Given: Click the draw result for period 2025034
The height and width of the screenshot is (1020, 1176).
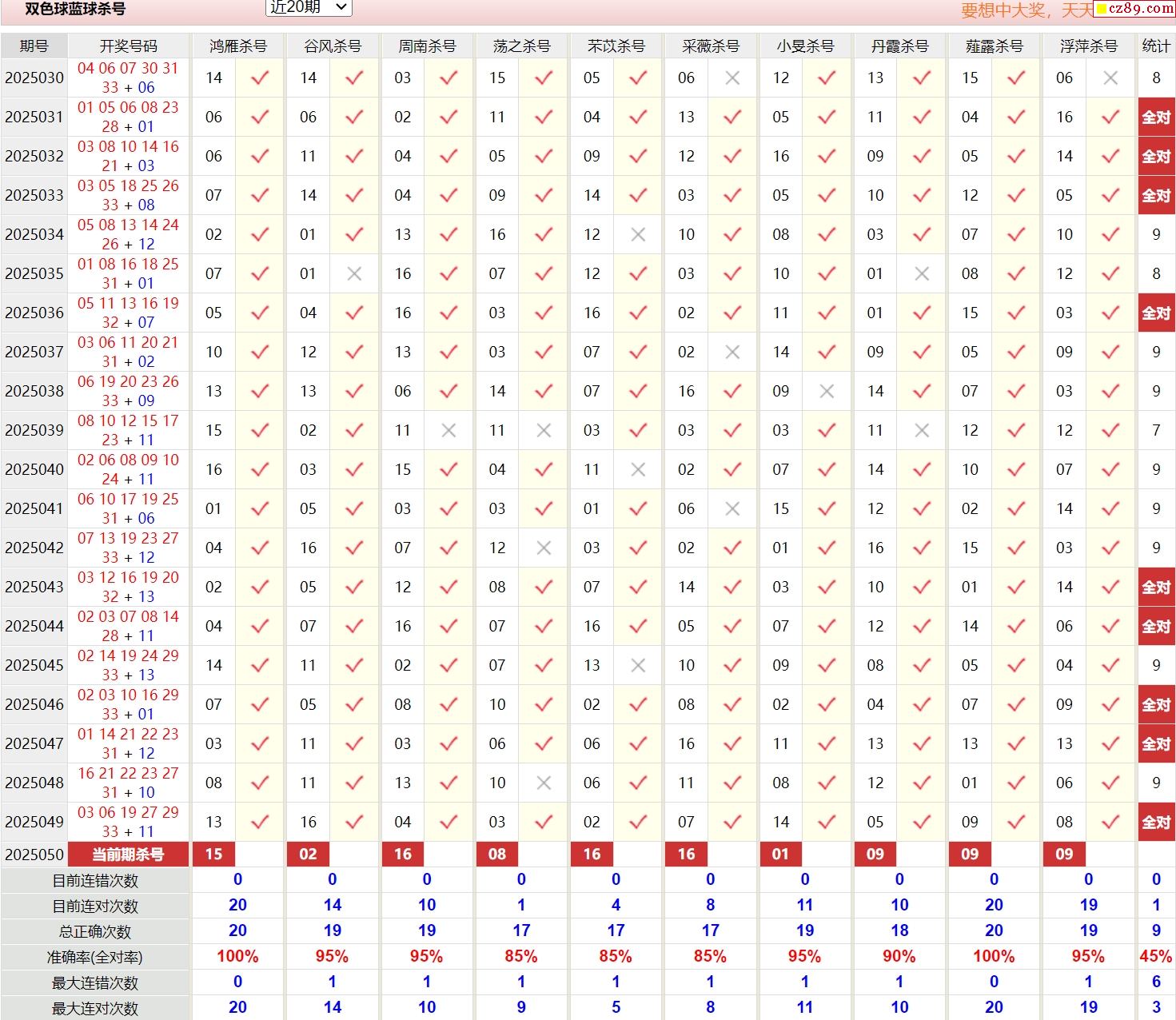Looking at the screenshot, I should pos(129,235).
